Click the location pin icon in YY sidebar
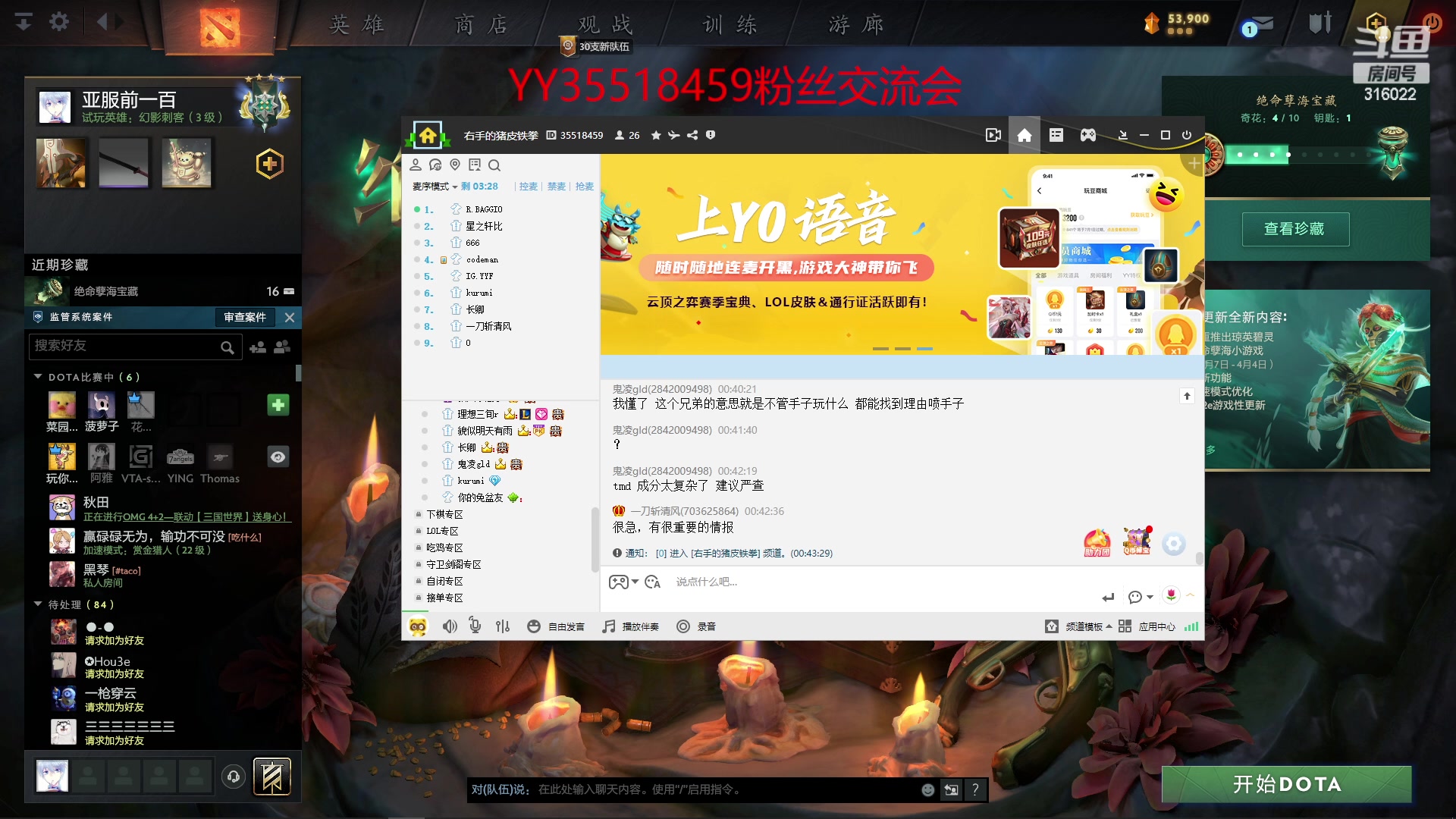The height and width of the screenshot is (819, 1456). pos(455,165)
